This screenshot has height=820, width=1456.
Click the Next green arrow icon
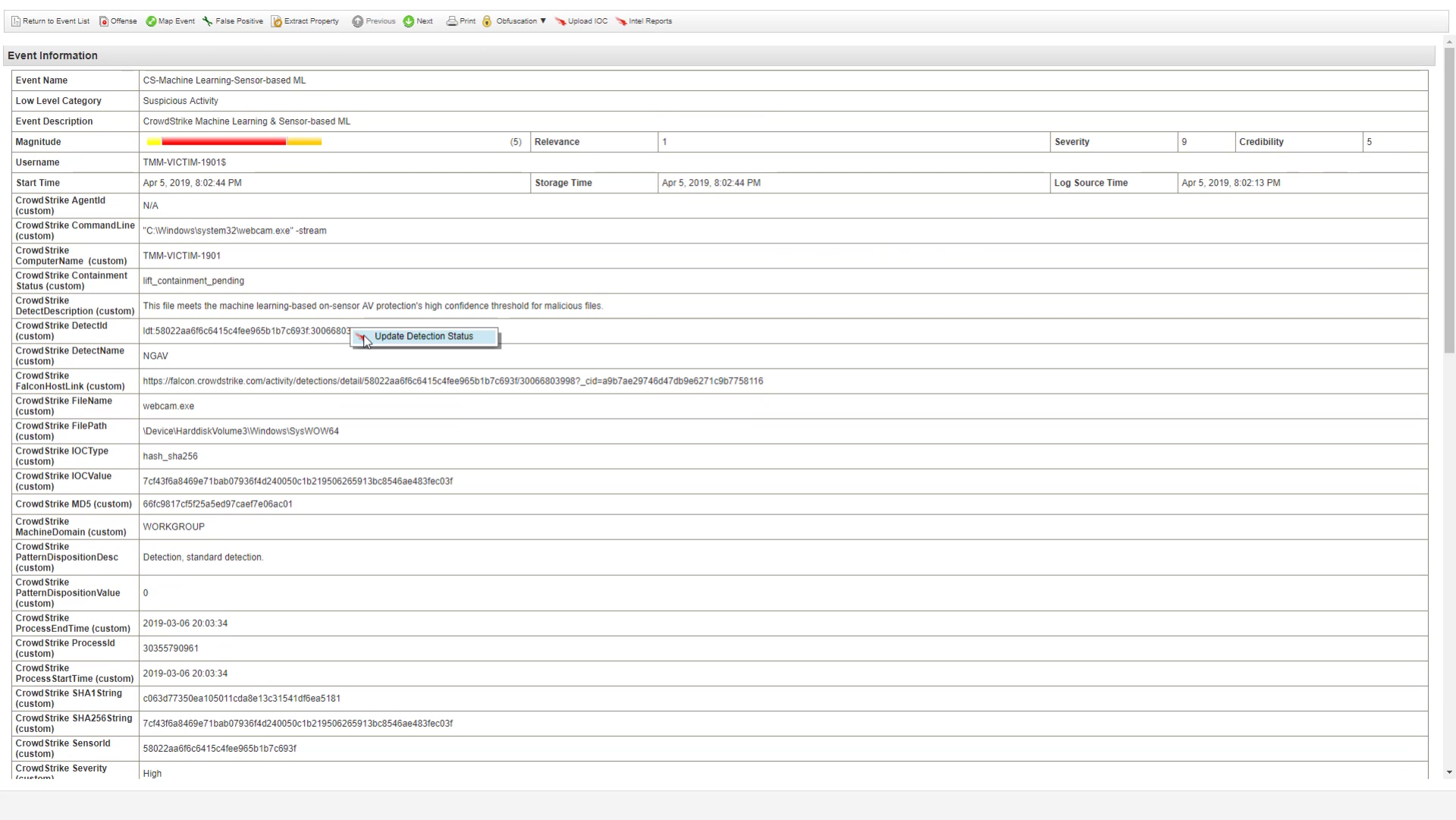pos(409,21)
